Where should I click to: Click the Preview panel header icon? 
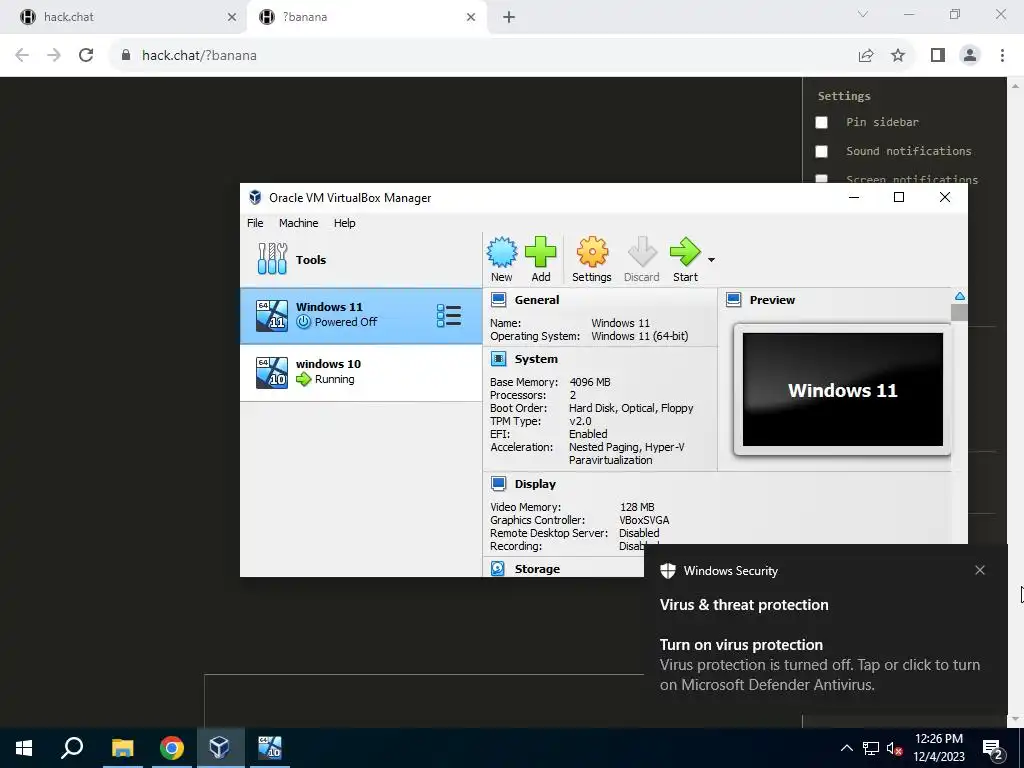733,300
